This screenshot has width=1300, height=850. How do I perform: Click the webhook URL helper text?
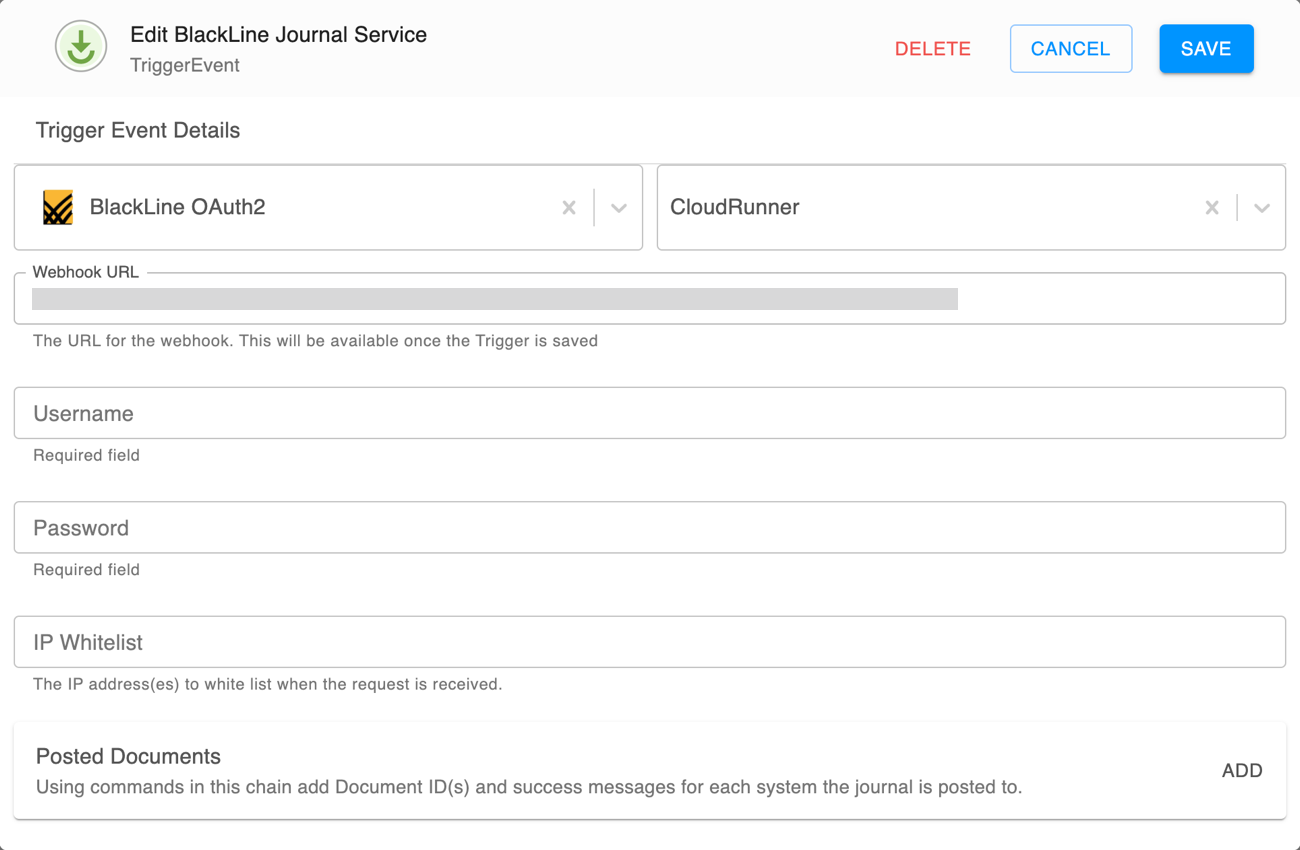(x=316, y=341)
